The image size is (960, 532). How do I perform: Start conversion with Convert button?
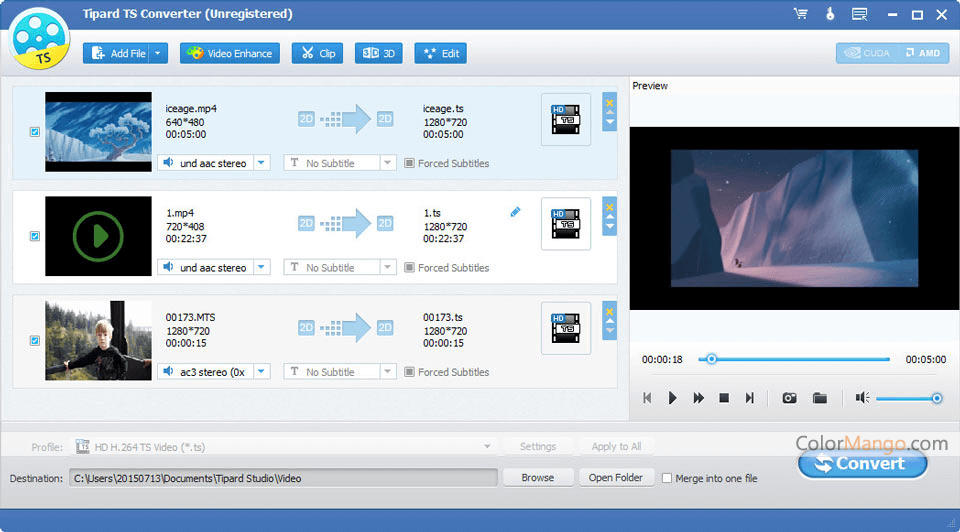click(x=862, y=464)
